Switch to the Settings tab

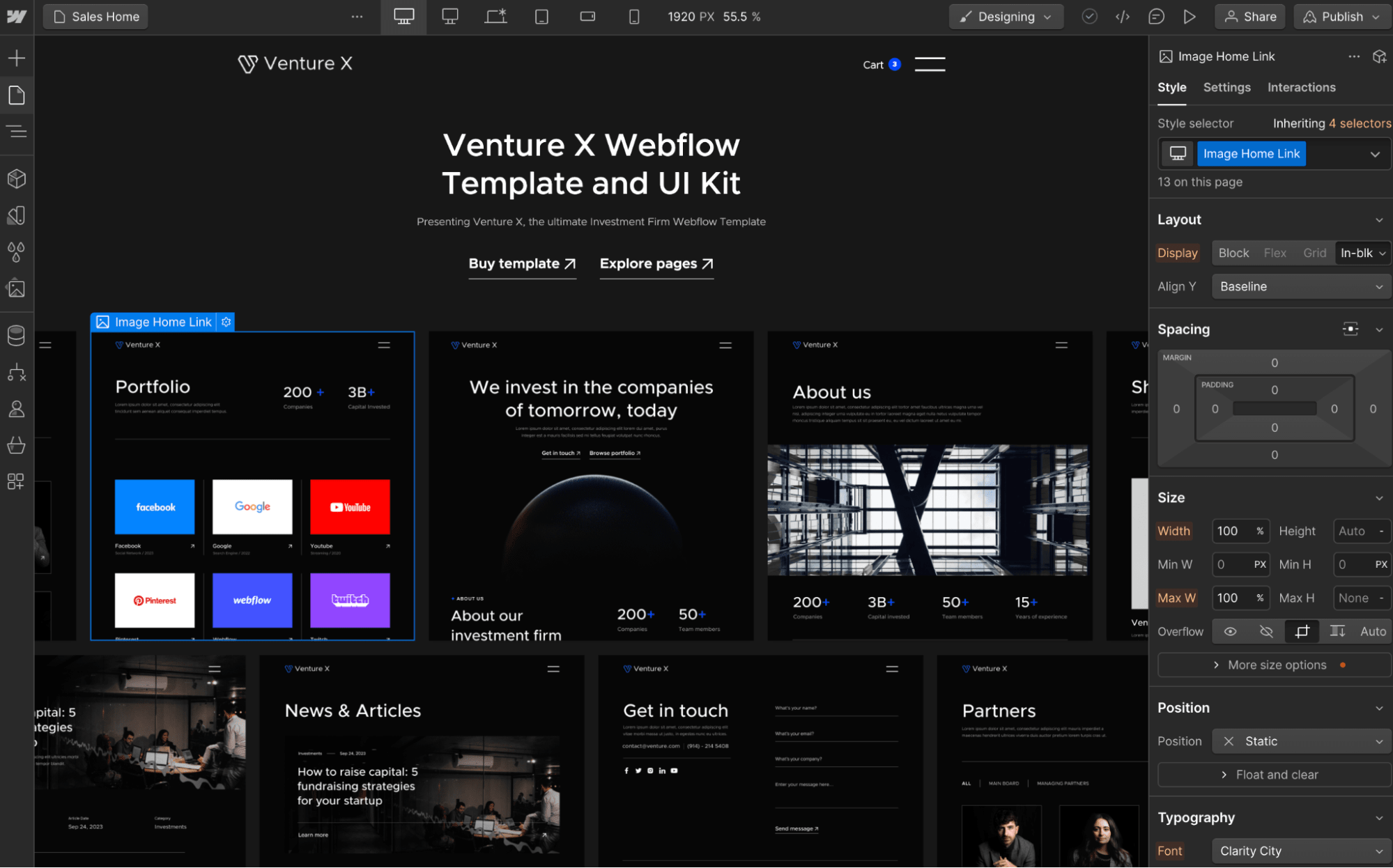click(x=1226, y=88)
